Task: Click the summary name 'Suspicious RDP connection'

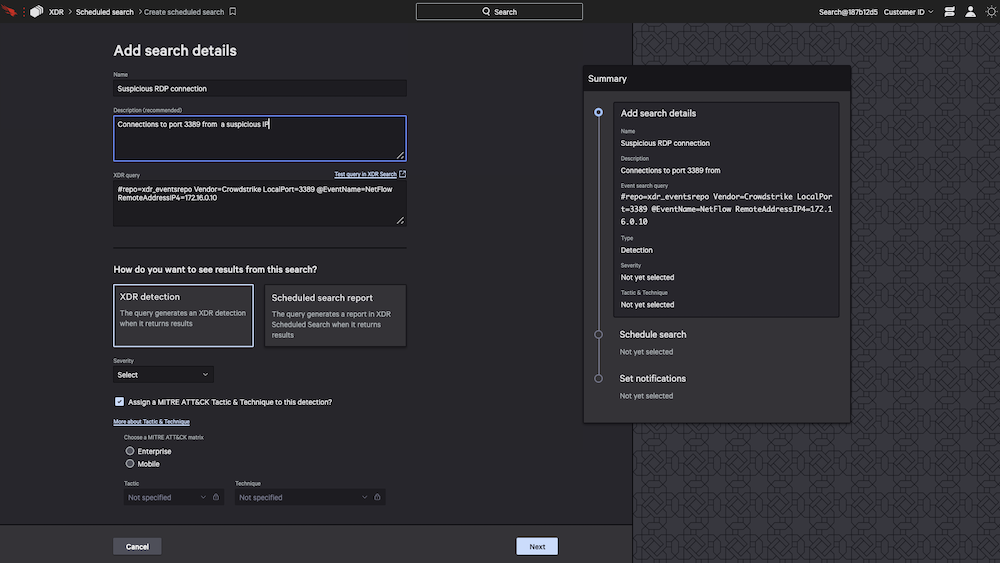Action: (x=665, y=143)
